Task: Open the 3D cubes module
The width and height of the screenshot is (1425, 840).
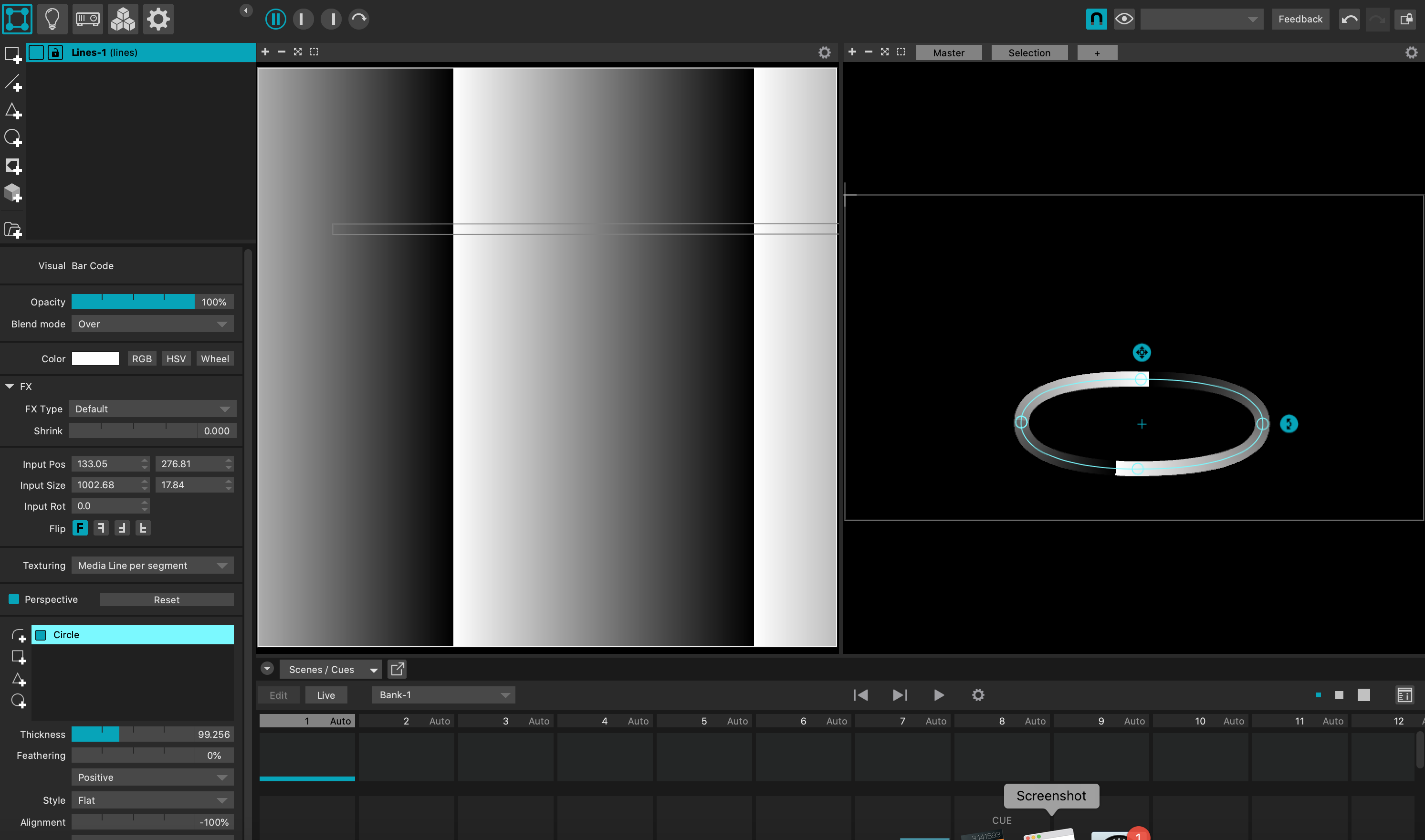Action: 123,19
